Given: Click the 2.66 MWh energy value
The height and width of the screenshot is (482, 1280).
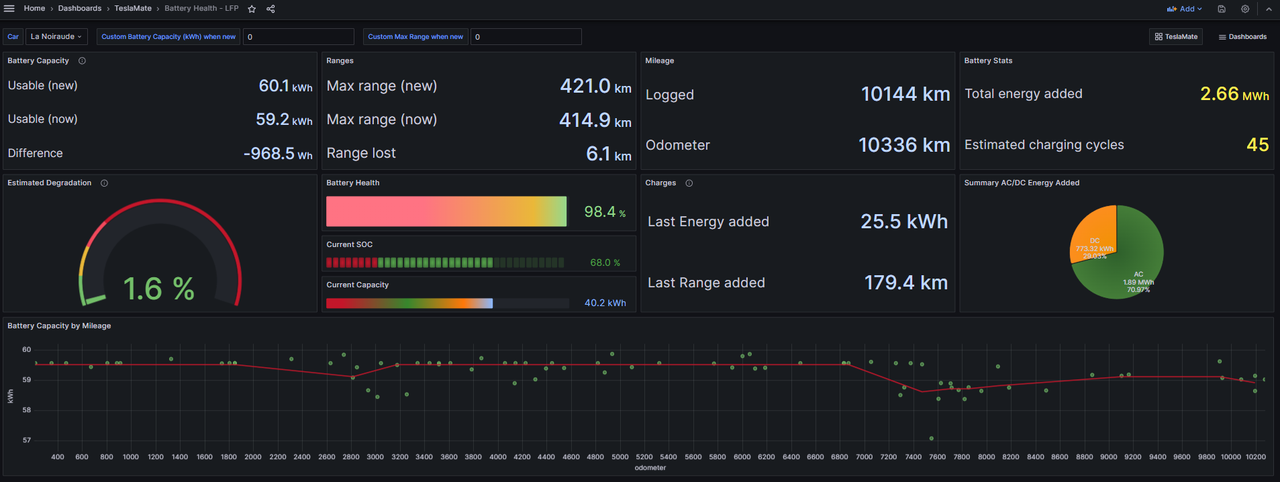Looking at the screenshot, I should click(x=1234, y=94).
